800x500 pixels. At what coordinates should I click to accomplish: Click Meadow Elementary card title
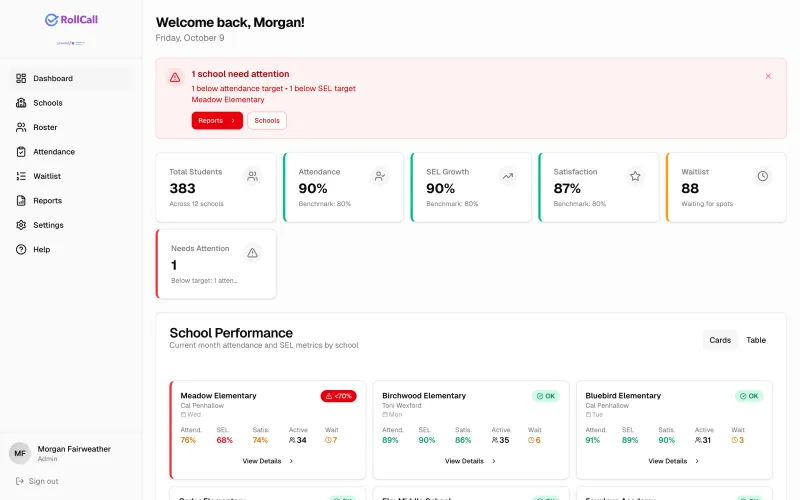coord(218,395)
